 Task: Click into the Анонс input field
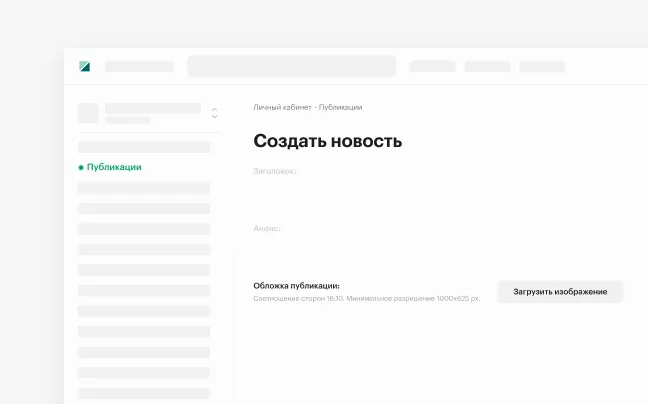pos(267,228)
